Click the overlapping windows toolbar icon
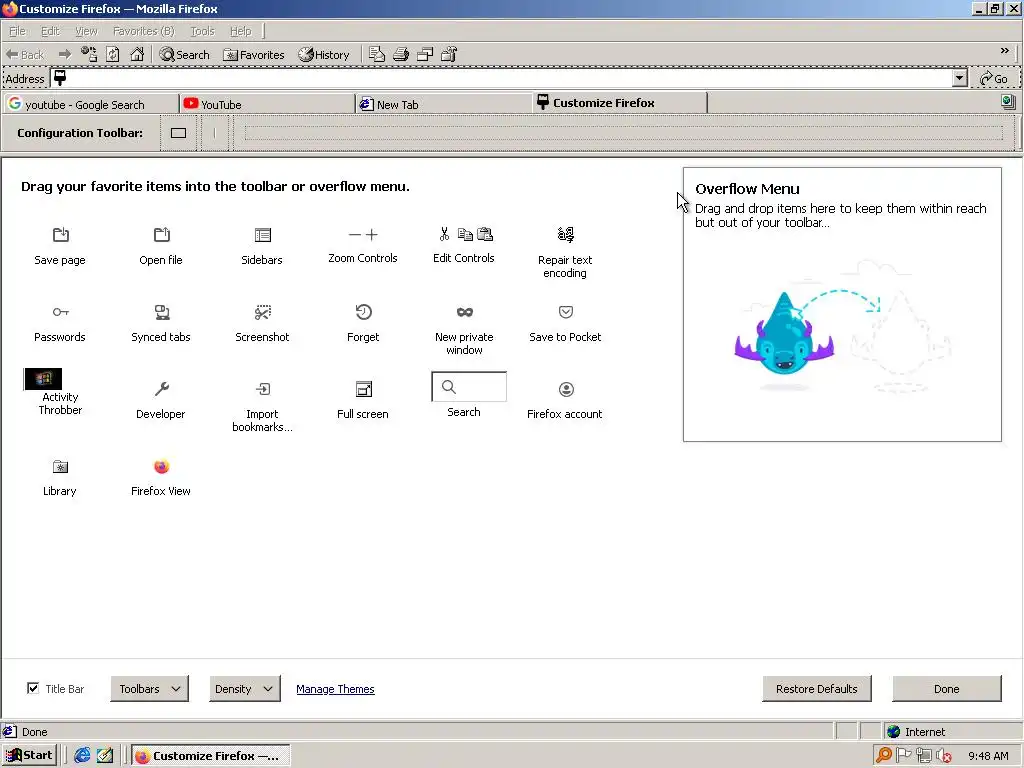The height and width of the screenshot is (768, 1024). [x=425, y=54]
